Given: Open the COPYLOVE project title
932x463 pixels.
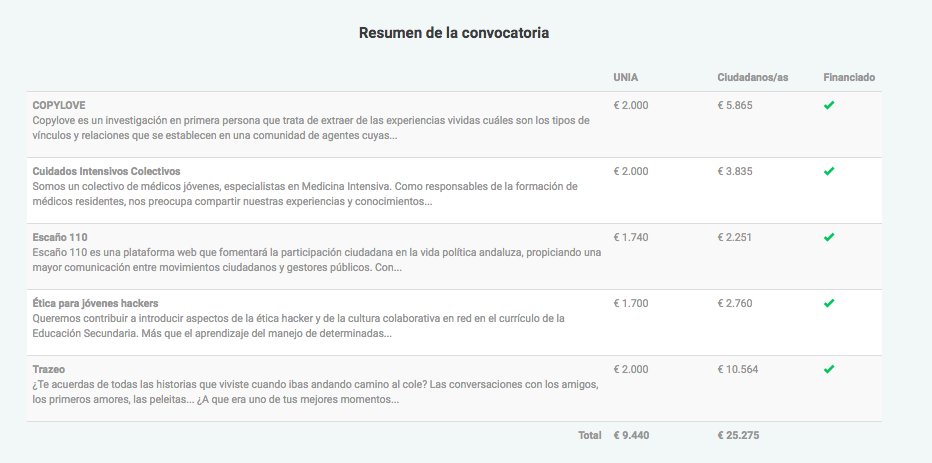Looking at the screenshot, I should point(59,105).
